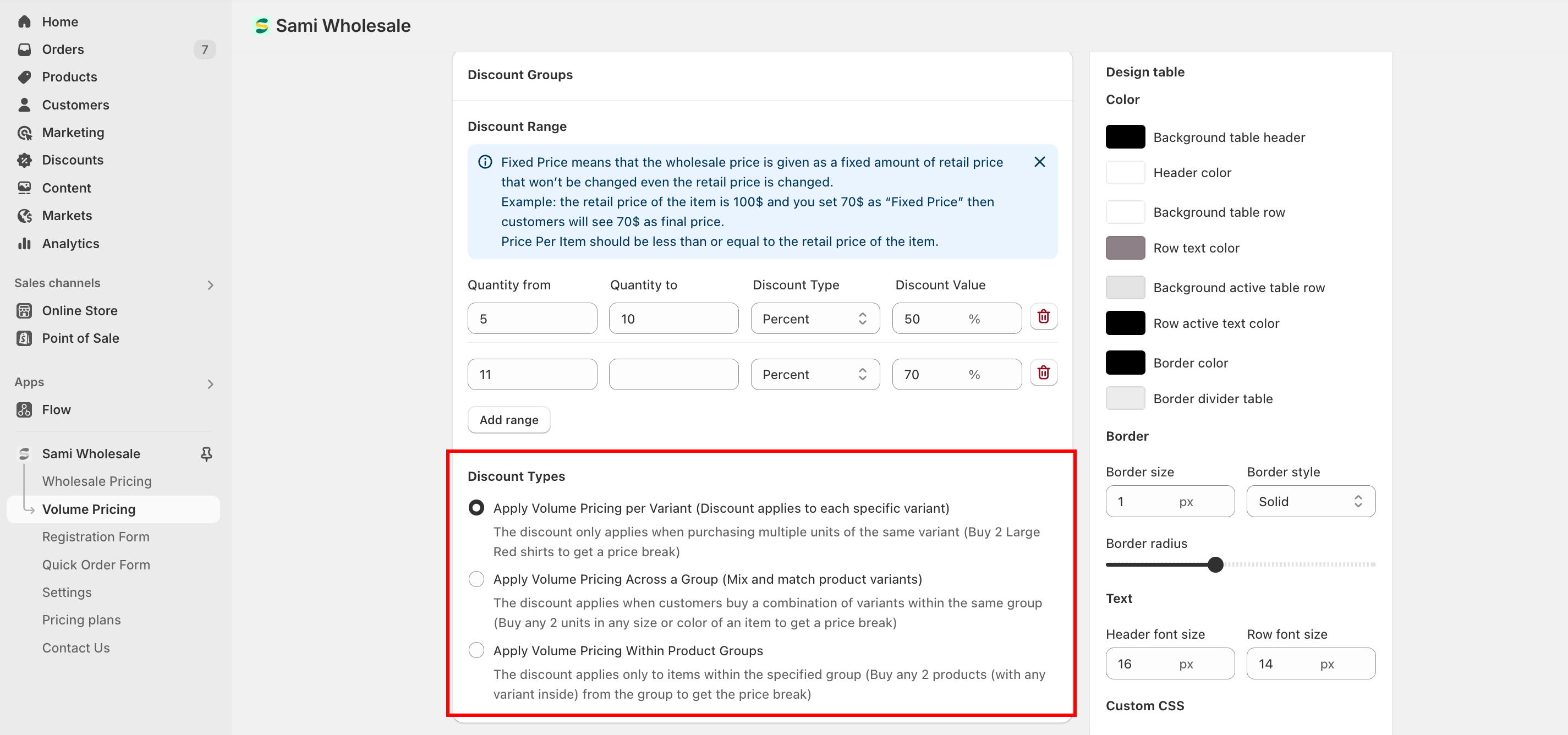1568x735 pixels.
Task: Select Apply Volume Pricing Within Product Groups
Action: (476, 650)
